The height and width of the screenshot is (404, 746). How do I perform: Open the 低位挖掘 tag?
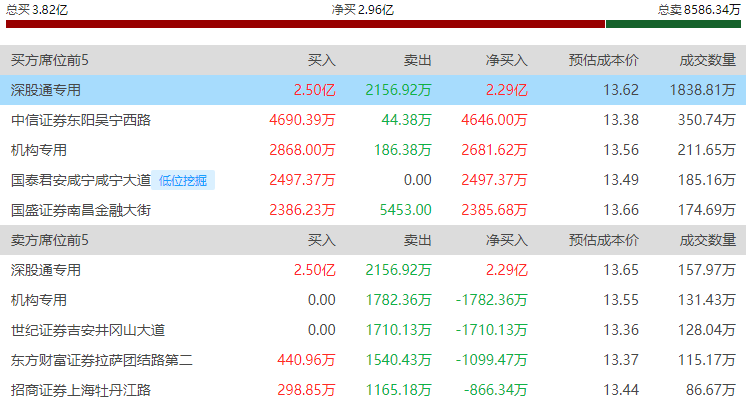click(183, 180)
